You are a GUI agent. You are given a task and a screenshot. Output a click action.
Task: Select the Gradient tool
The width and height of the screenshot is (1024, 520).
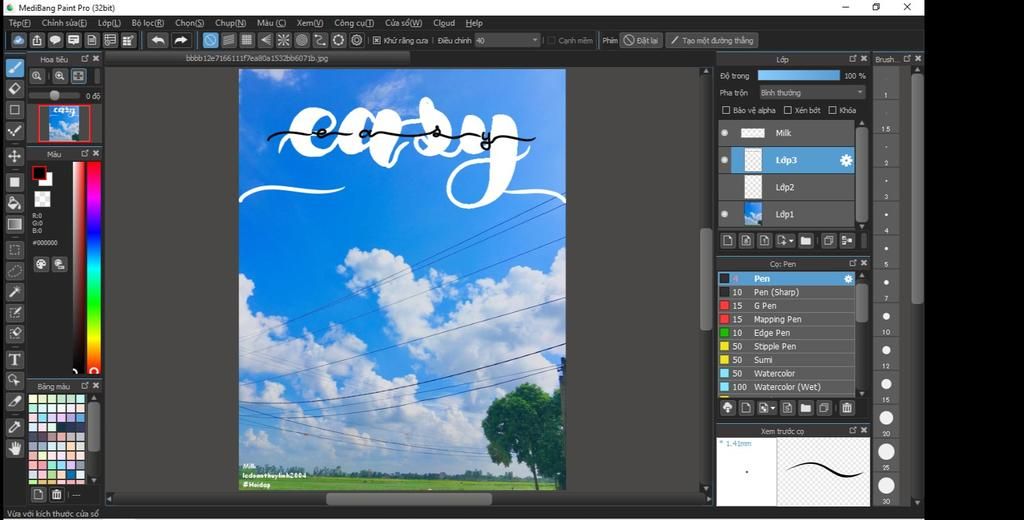click(15, 224)
